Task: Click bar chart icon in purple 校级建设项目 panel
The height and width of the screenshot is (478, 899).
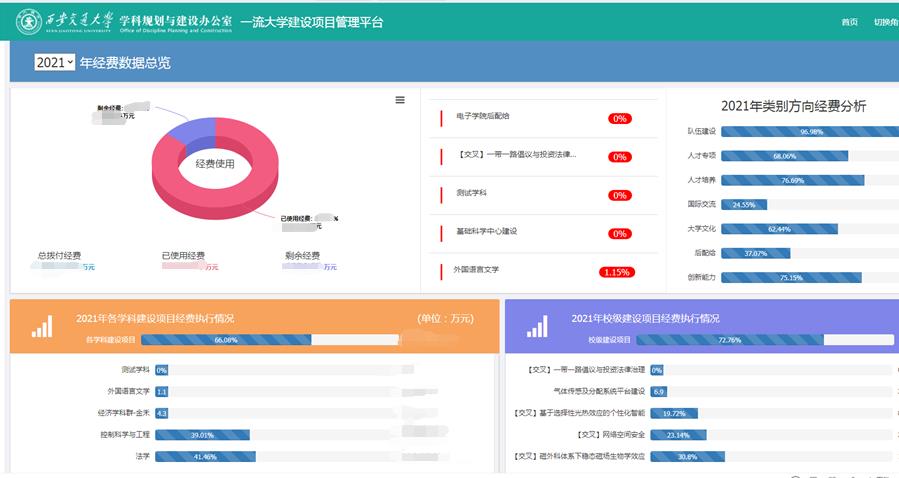Action: point(537,326)
